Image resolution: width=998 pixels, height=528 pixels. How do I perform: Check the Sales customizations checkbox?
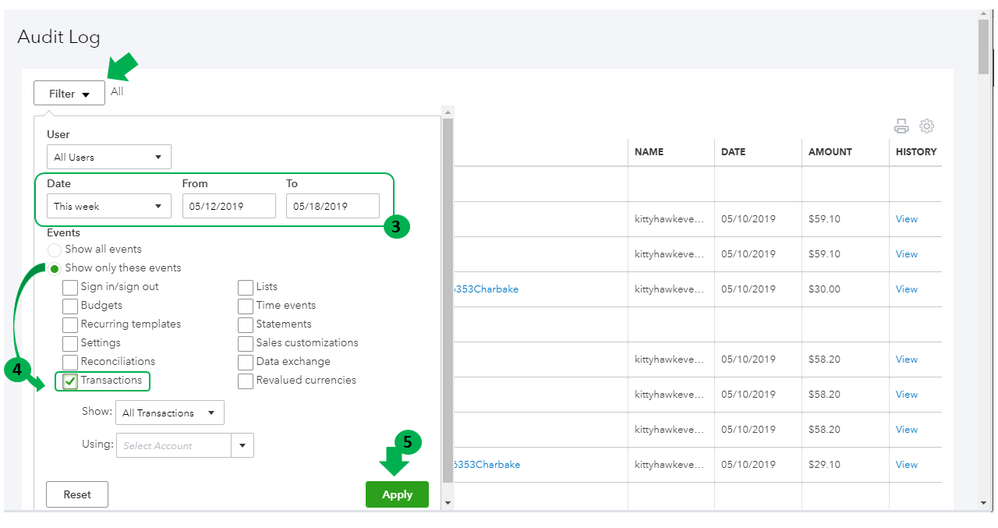[246, 344]
